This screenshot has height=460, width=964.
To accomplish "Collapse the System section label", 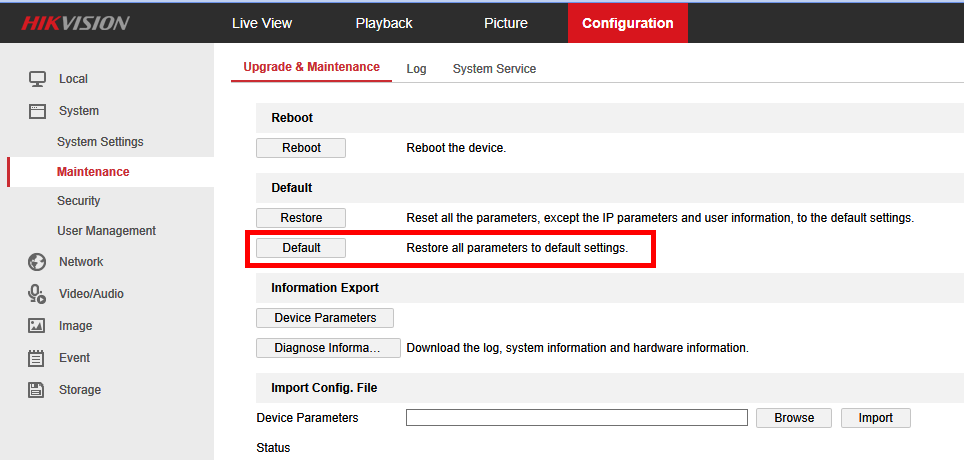I will click(79, 111).
